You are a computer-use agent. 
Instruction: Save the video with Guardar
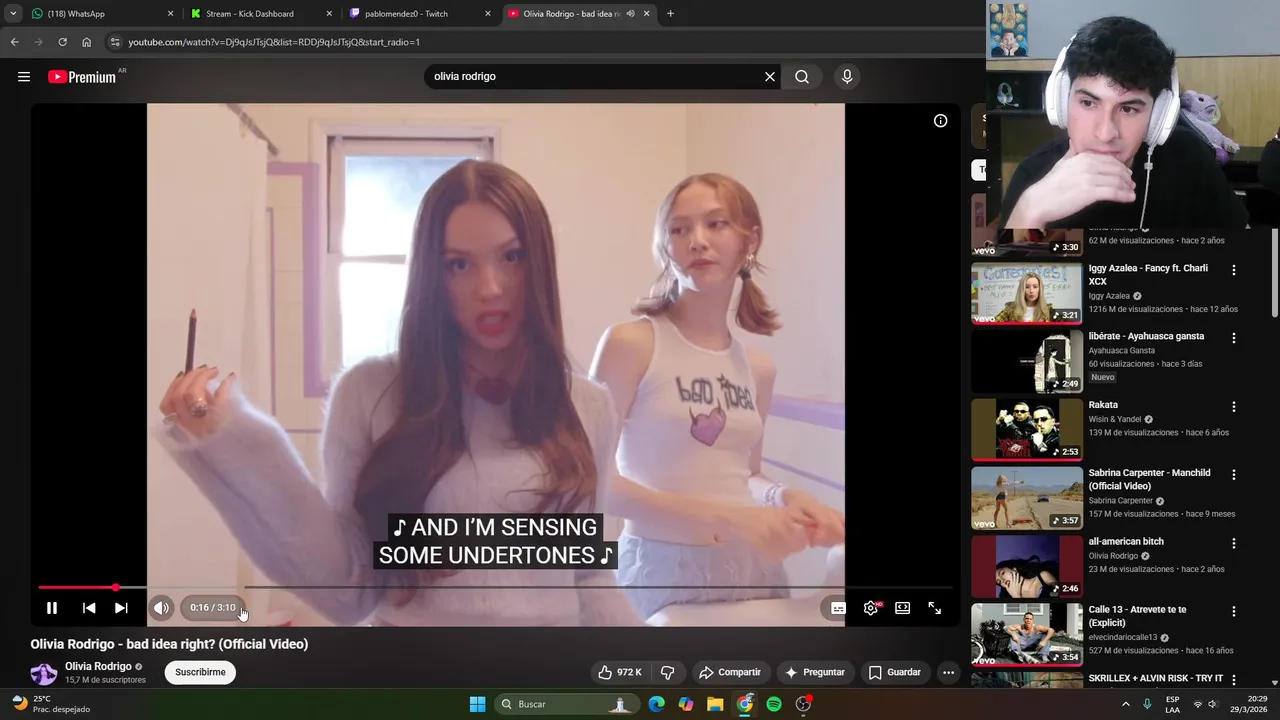point(894,672)
